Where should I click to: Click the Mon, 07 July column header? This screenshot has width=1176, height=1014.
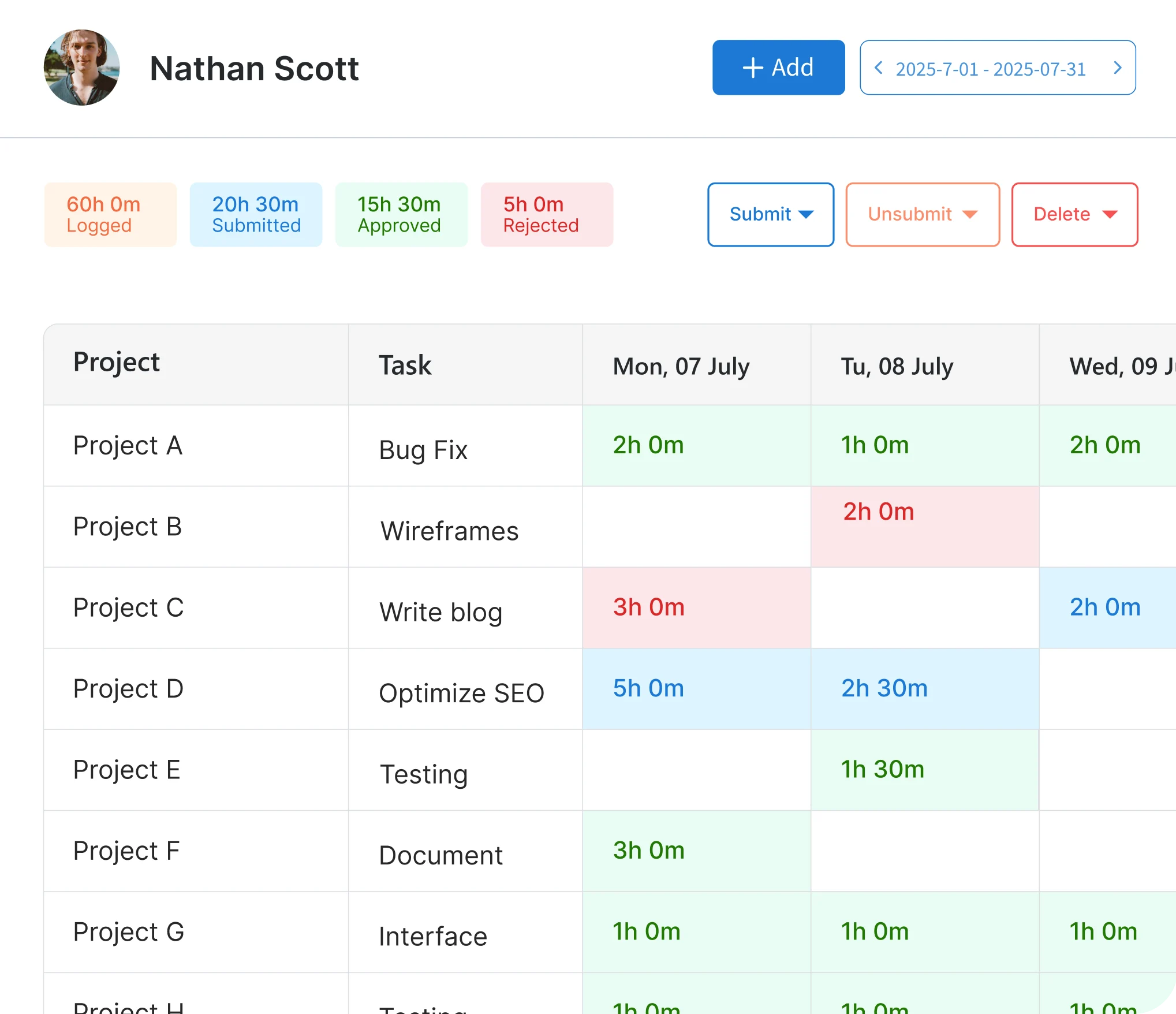tap(681, 365)
